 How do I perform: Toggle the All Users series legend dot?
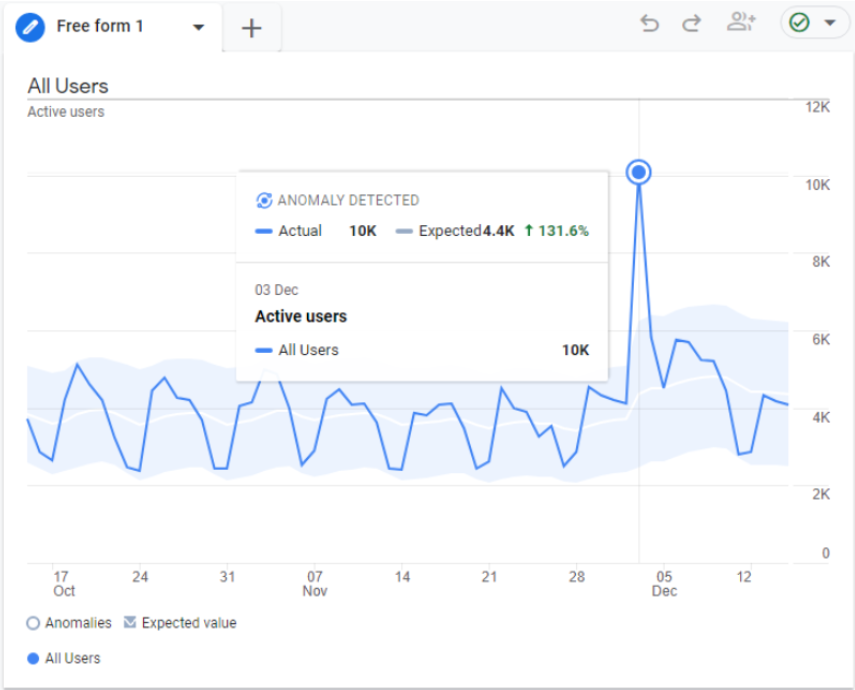click(34, 658)
